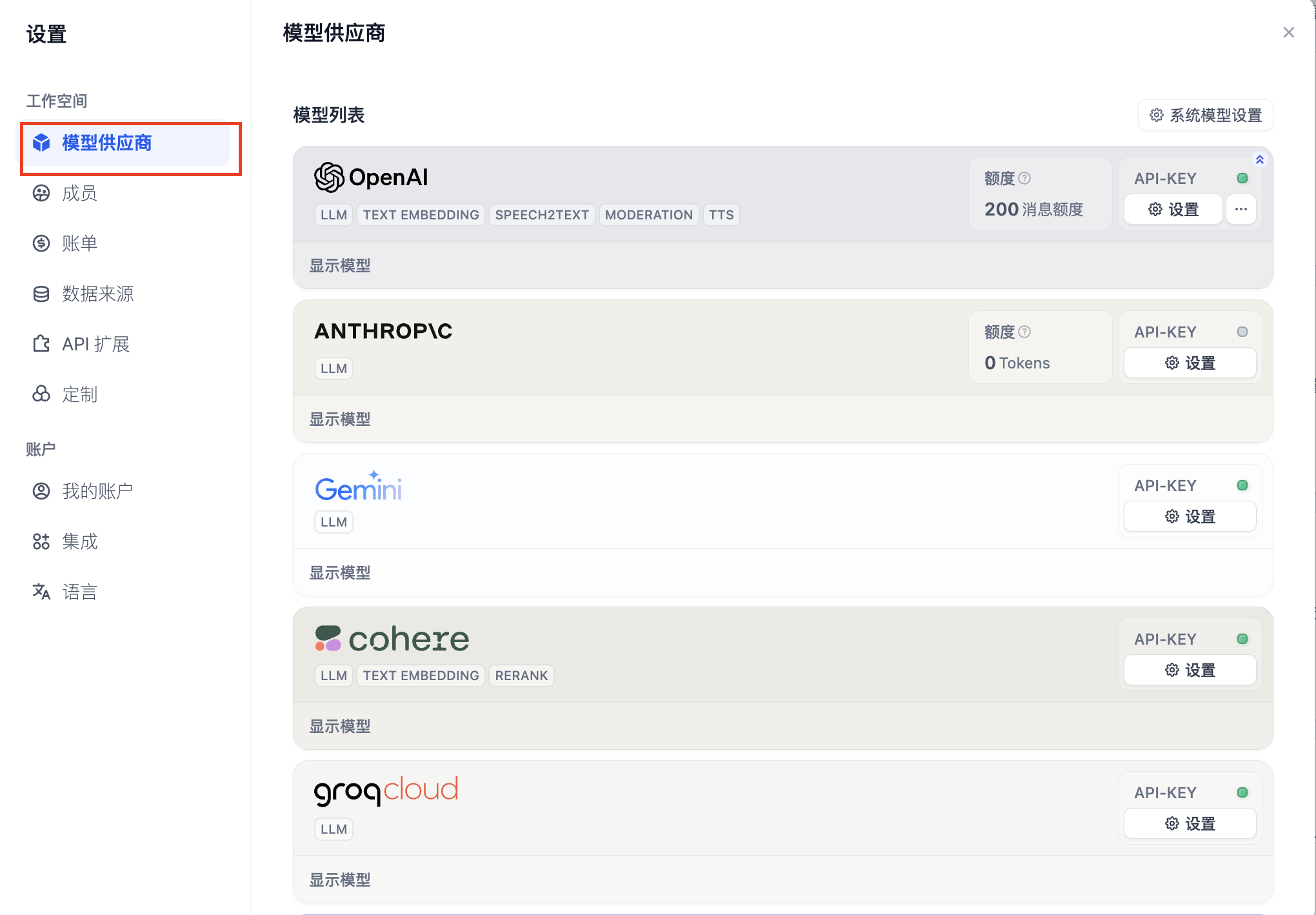This screenshot has height=915, width=1316.
Task: Close the settings dialog
Action: pyautogui.click(x=1288, y=32)
